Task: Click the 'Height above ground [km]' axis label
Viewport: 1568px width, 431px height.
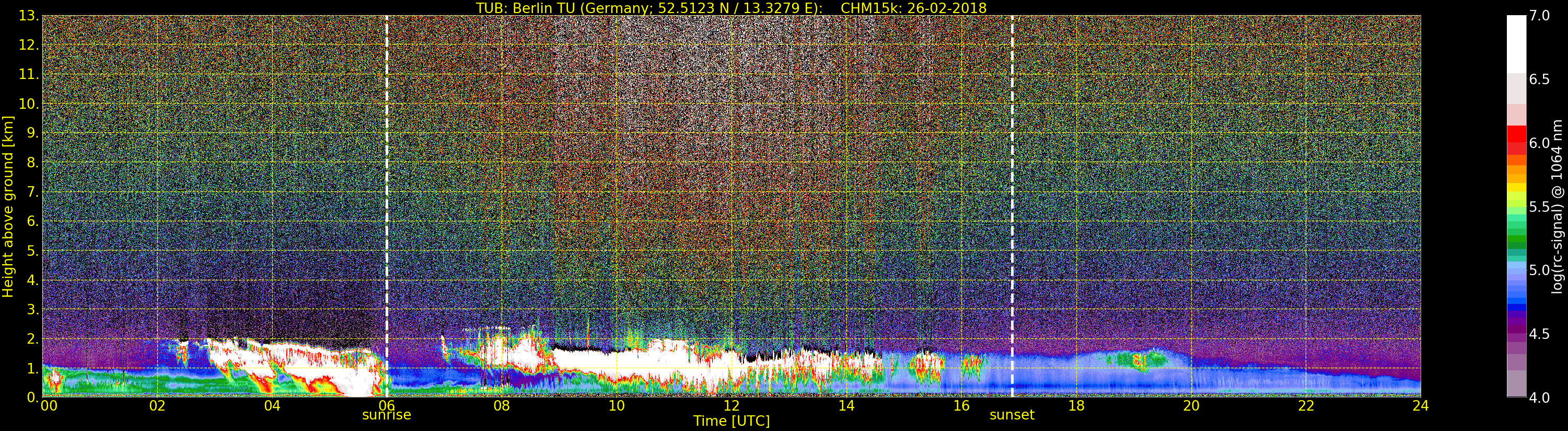Action: click(x=8, y=207)
